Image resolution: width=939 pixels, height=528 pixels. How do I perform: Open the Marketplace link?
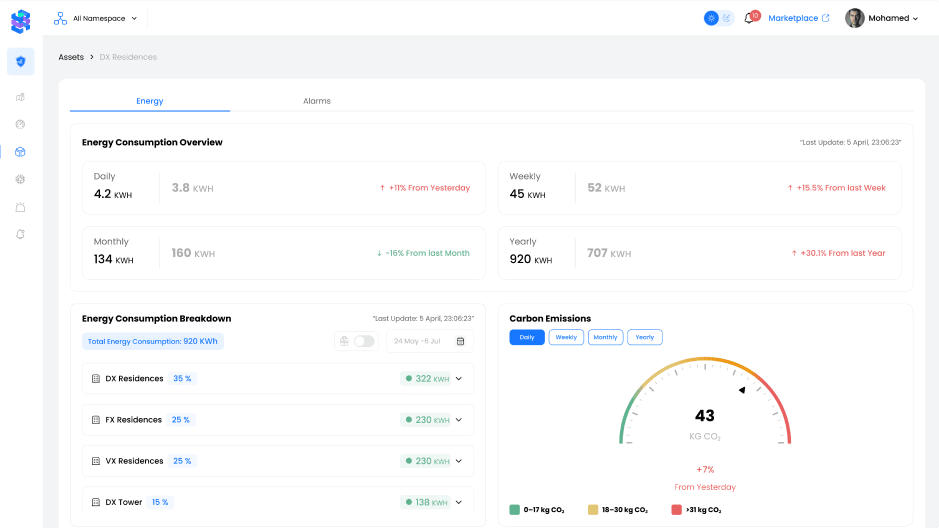(x=798, y=18)
